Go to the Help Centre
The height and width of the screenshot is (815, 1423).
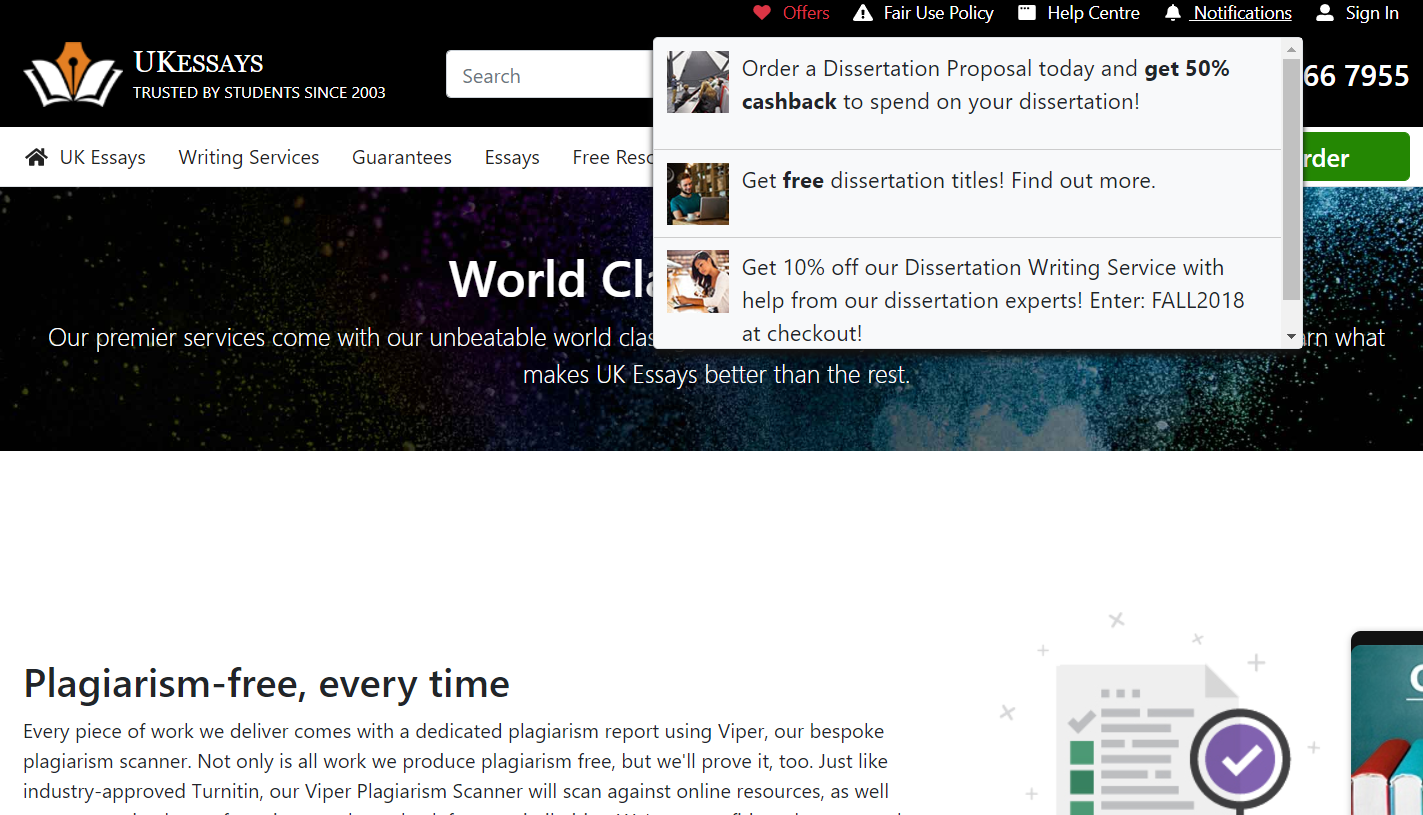(x=1093, y=13)
